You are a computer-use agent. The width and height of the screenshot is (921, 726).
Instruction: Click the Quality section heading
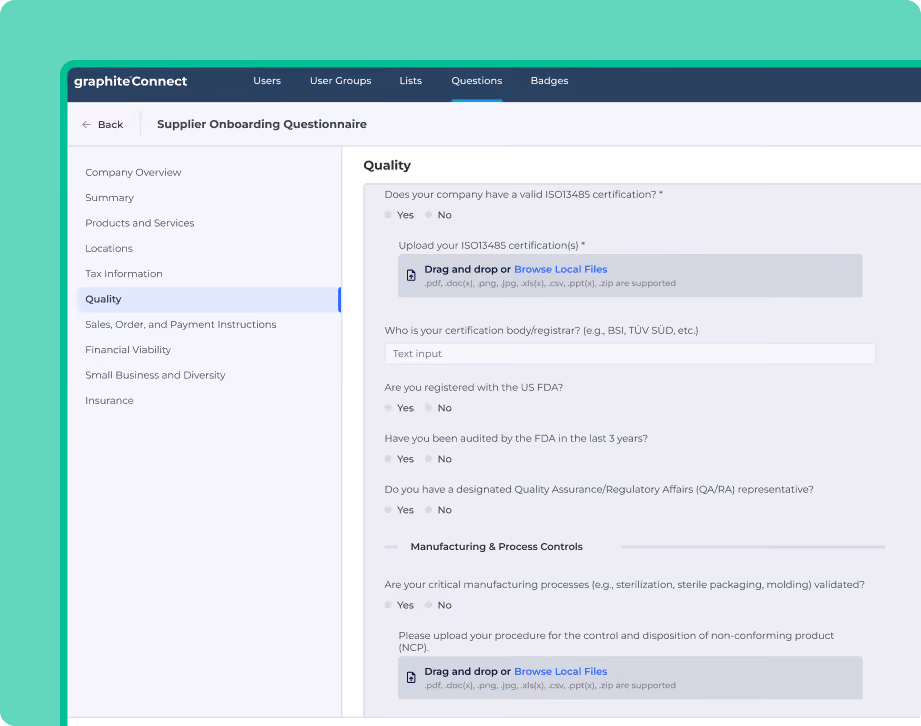pos(387,165)
